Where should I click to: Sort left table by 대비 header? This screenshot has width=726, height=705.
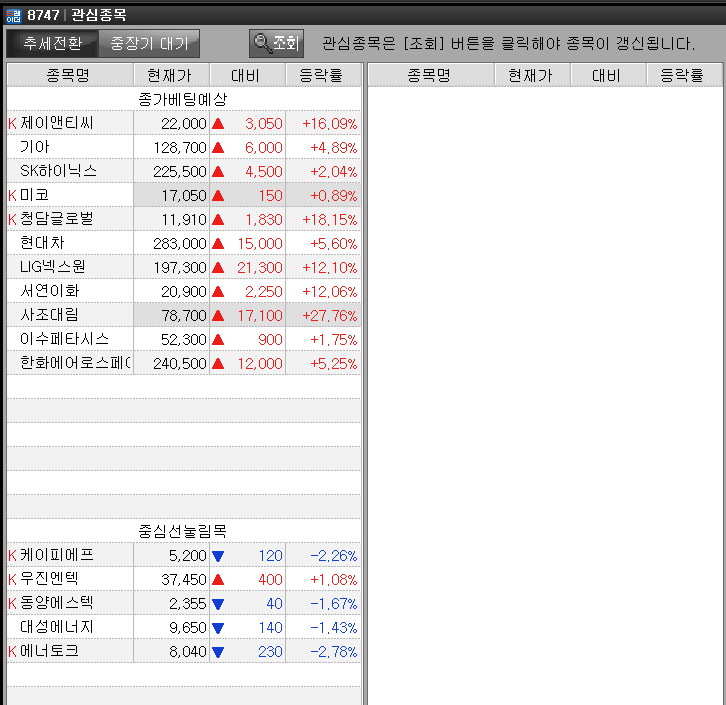click(247, 75)
